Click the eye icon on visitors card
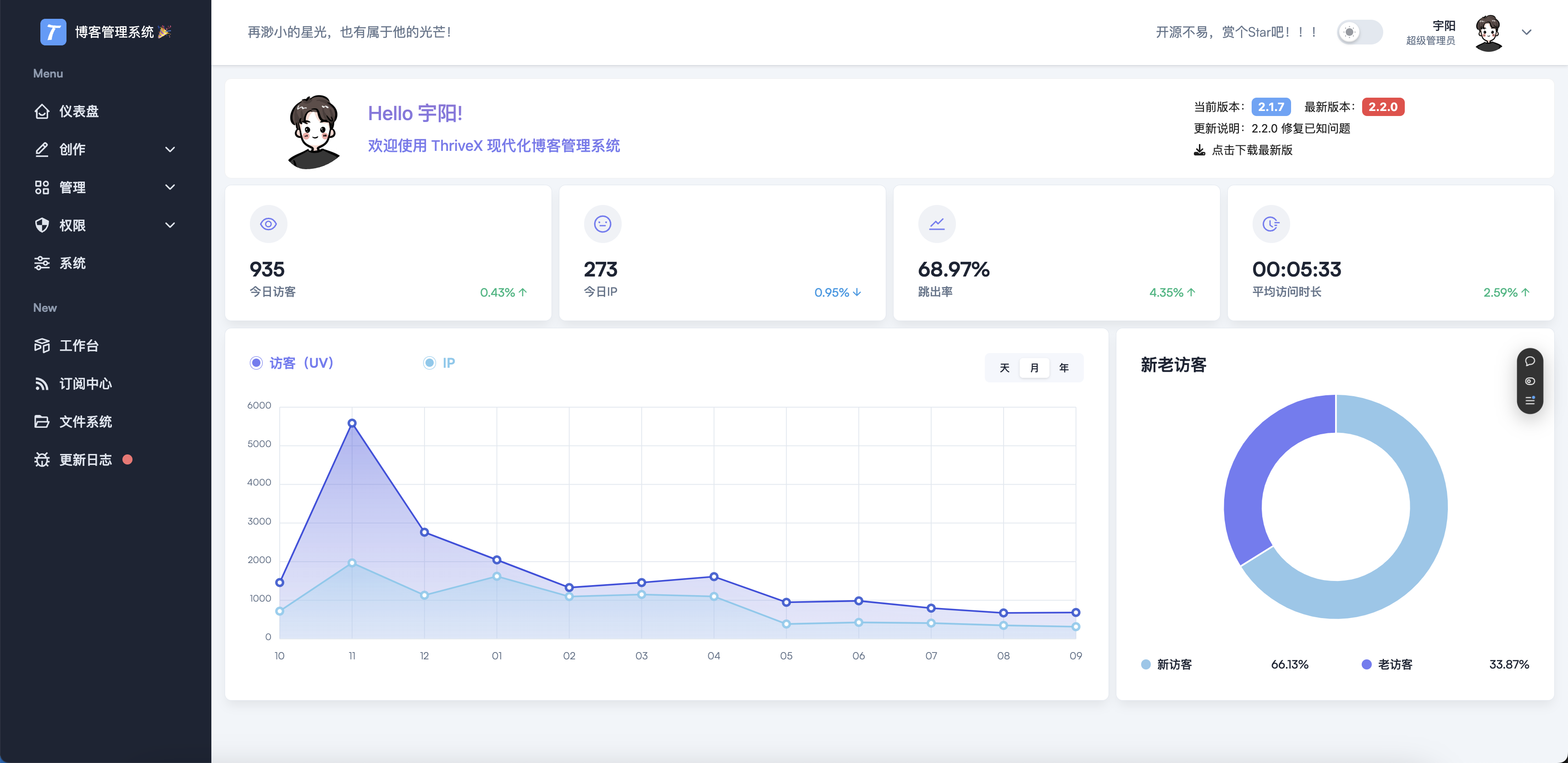1568x763 pixels. [268, 224]
